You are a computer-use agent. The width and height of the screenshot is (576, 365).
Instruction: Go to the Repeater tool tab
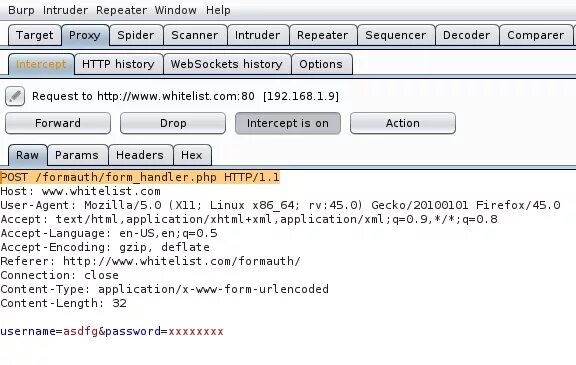click(323, 35)
